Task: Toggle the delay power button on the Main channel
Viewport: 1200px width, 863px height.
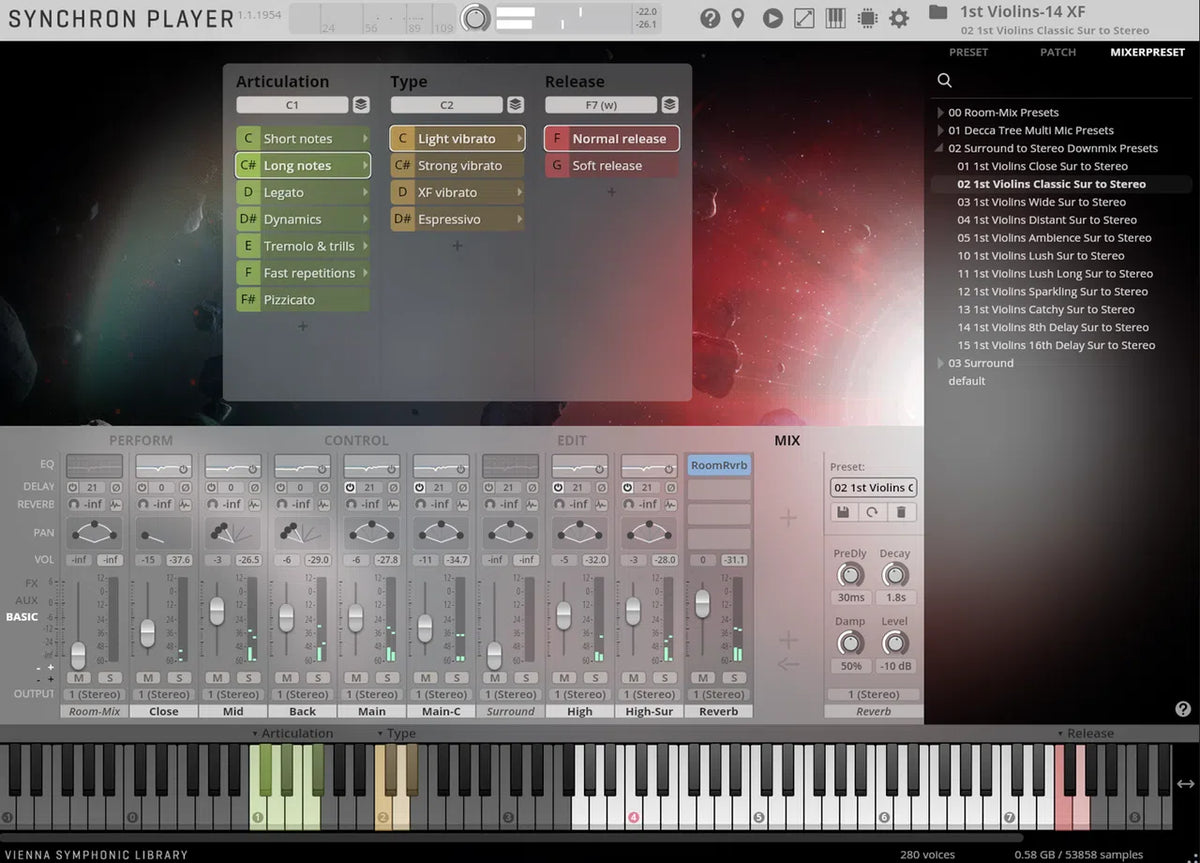Action: 350,487
